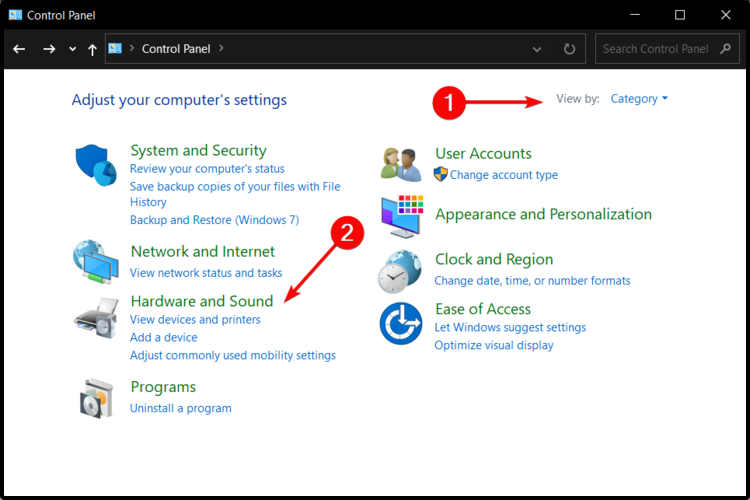The height and width of the screenshot is (500, 750).
Task: Click the User Accounts people icon
Action: (401, 164)
